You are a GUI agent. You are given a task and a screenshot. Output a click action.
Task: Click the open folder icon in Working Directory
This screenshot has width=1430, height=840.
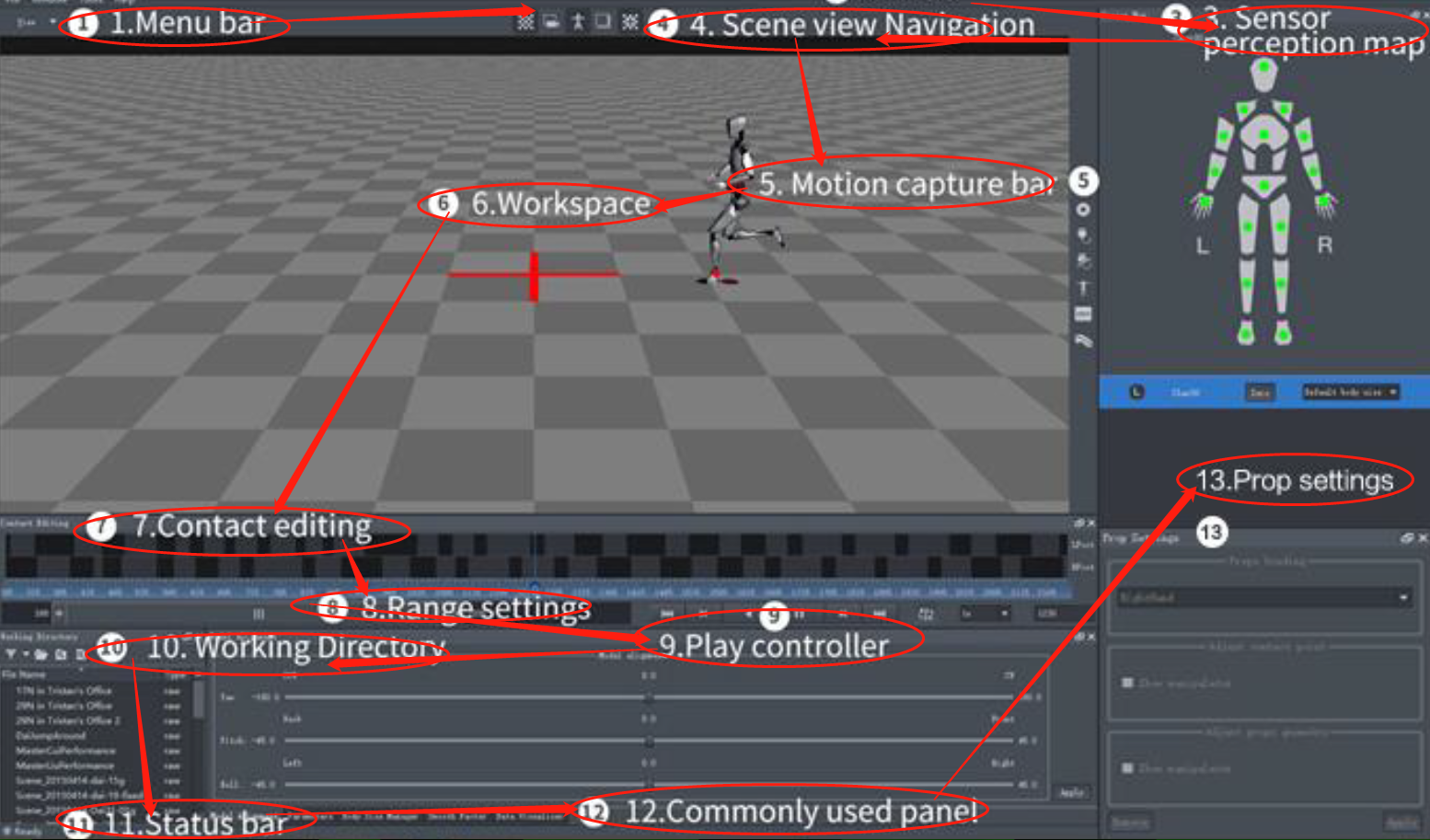(41, 654)
